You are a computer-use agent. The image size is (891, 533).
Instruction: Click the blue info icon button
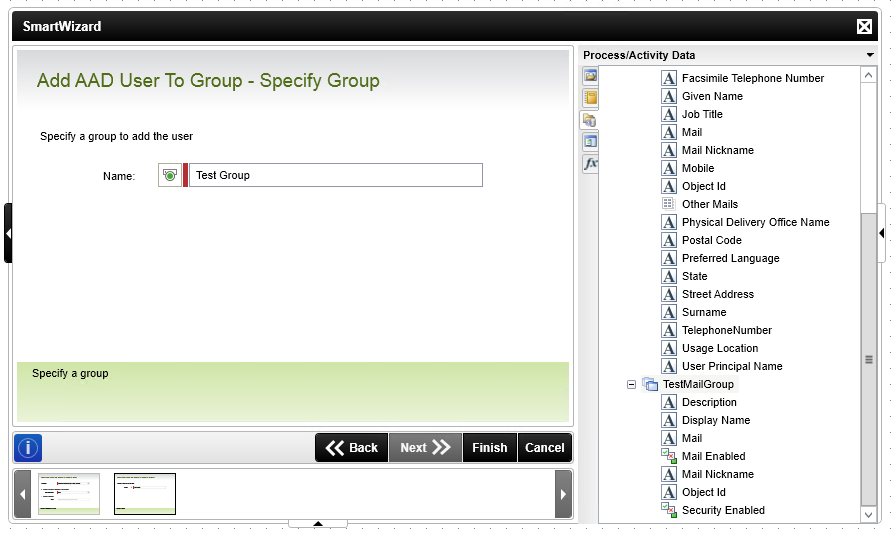pyautogui.click(x=28, y=448)
